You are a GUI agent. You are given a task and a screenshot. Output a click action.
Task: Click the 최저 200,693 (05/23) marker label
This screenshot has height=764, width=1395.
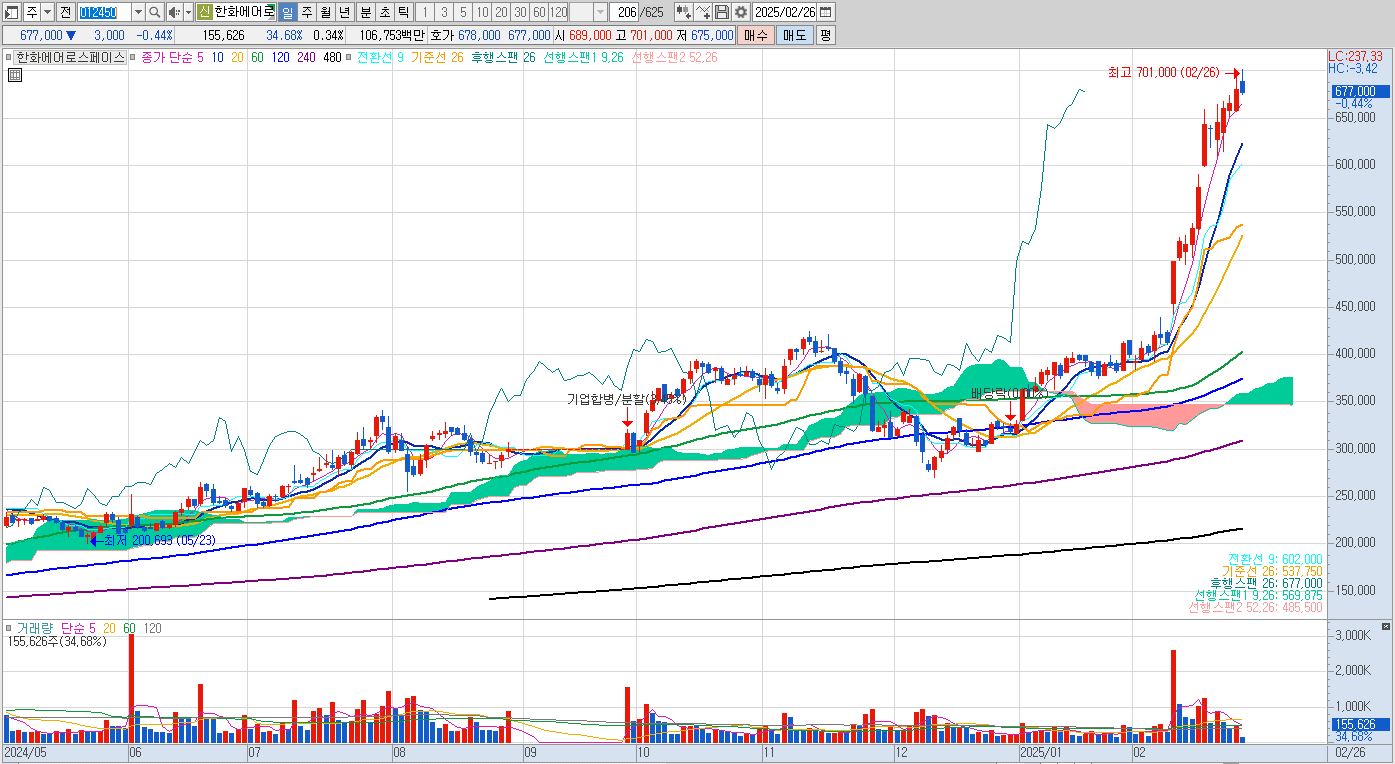click(159, 540)
